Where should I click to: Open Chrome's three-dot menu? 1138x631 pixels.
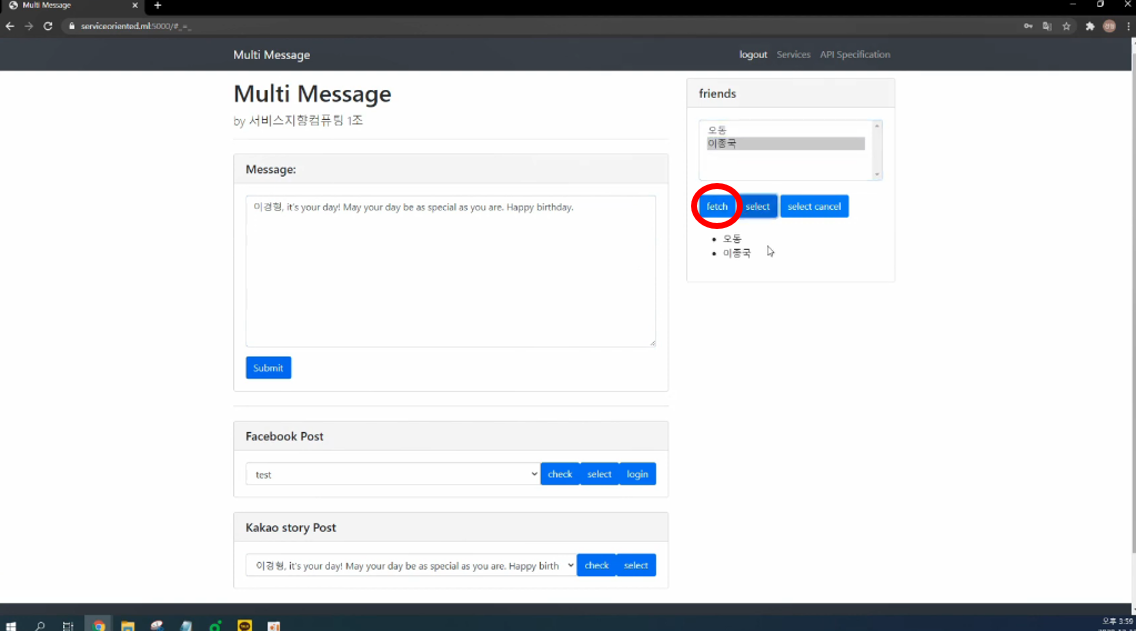(1129, 26)
